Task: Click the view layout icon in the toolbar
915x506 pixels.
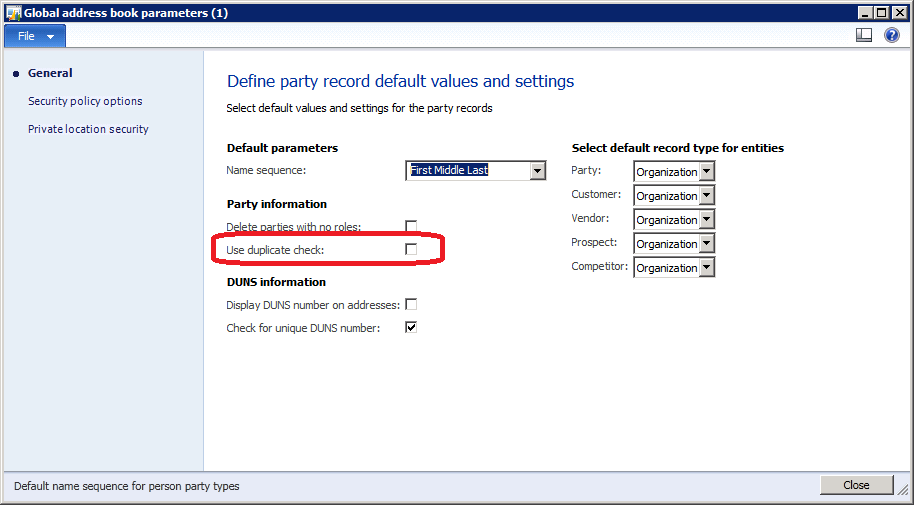Action: 864,36
